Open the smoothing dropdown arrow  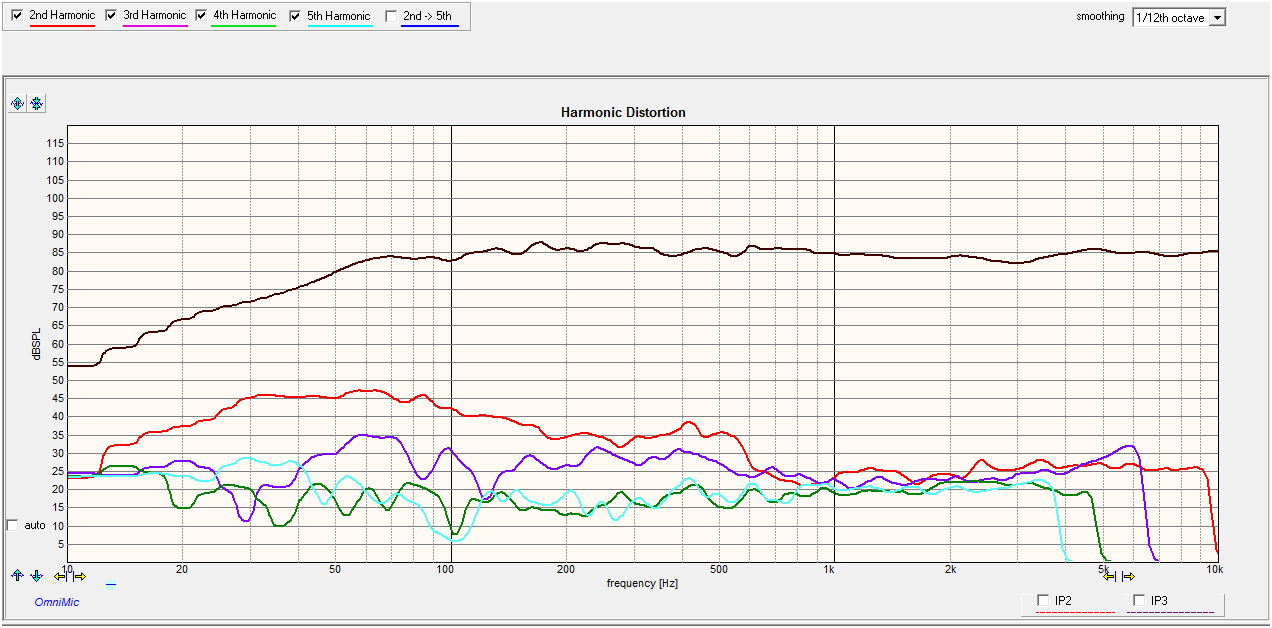1217,18
